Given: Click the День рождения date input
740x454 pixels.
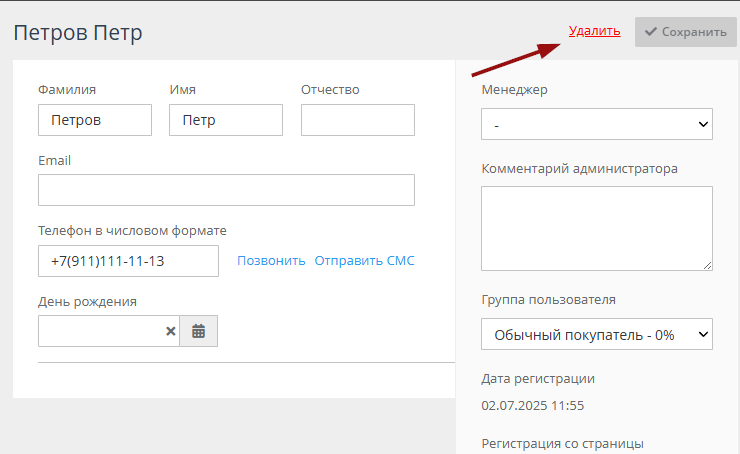Looking at the screenshot, I should tap(100, 331).
